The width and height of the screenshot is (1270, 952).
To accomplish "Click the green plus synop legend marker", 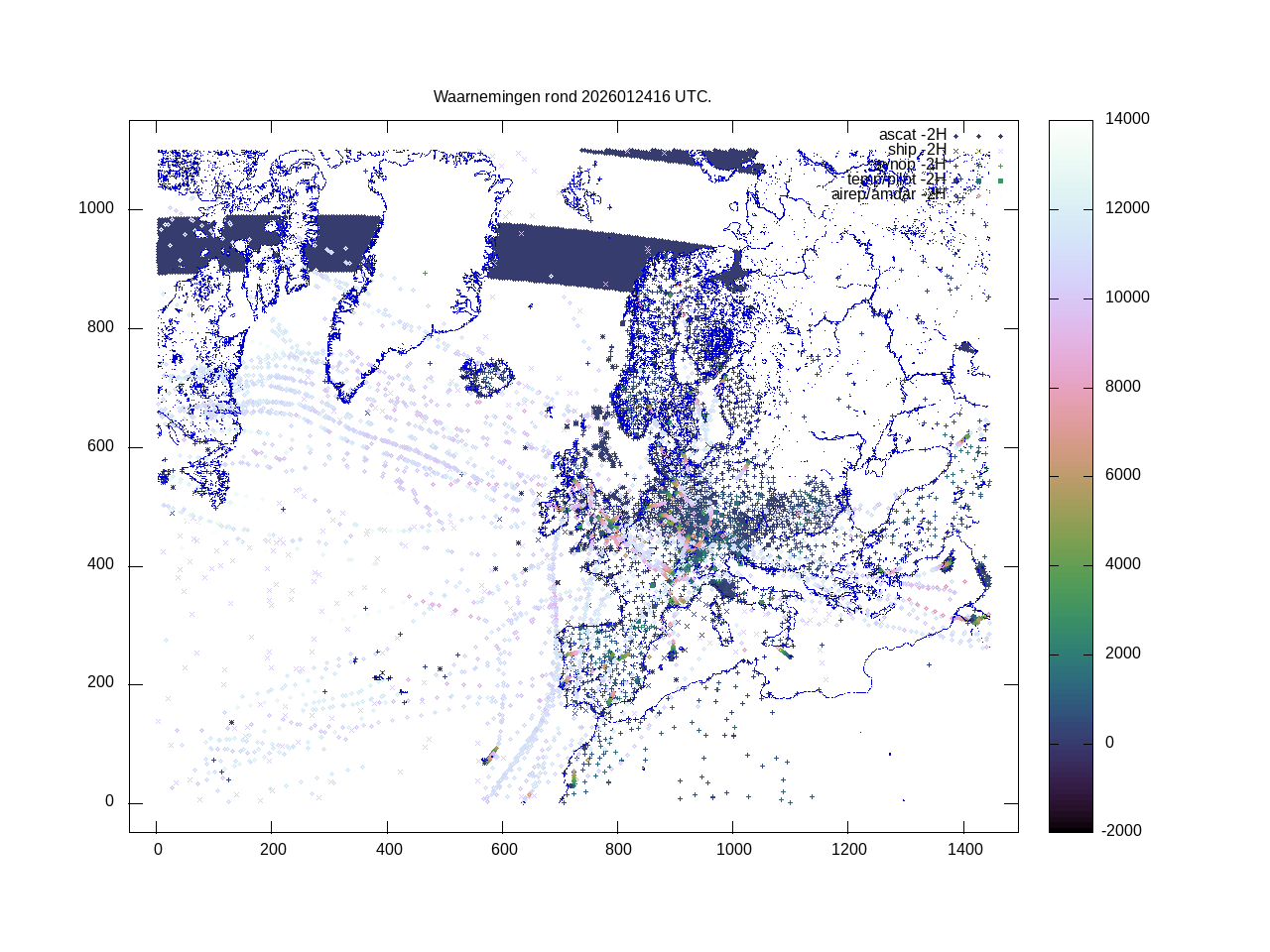I will tap(1000, 166).
